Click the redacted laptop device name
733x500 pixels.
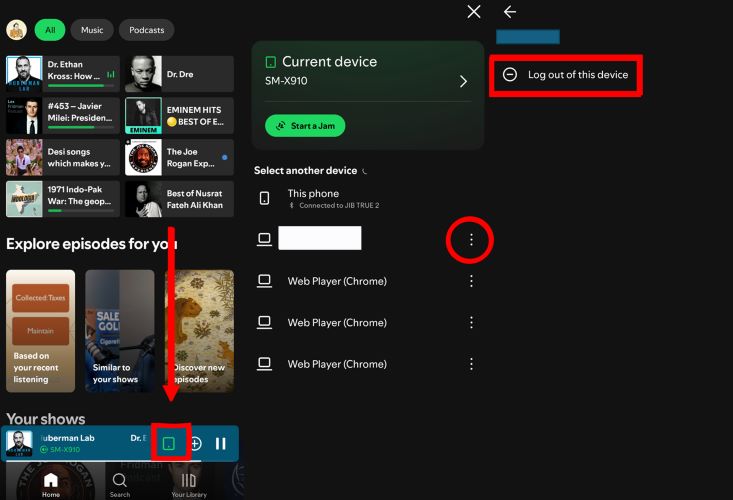click(320, 238)
